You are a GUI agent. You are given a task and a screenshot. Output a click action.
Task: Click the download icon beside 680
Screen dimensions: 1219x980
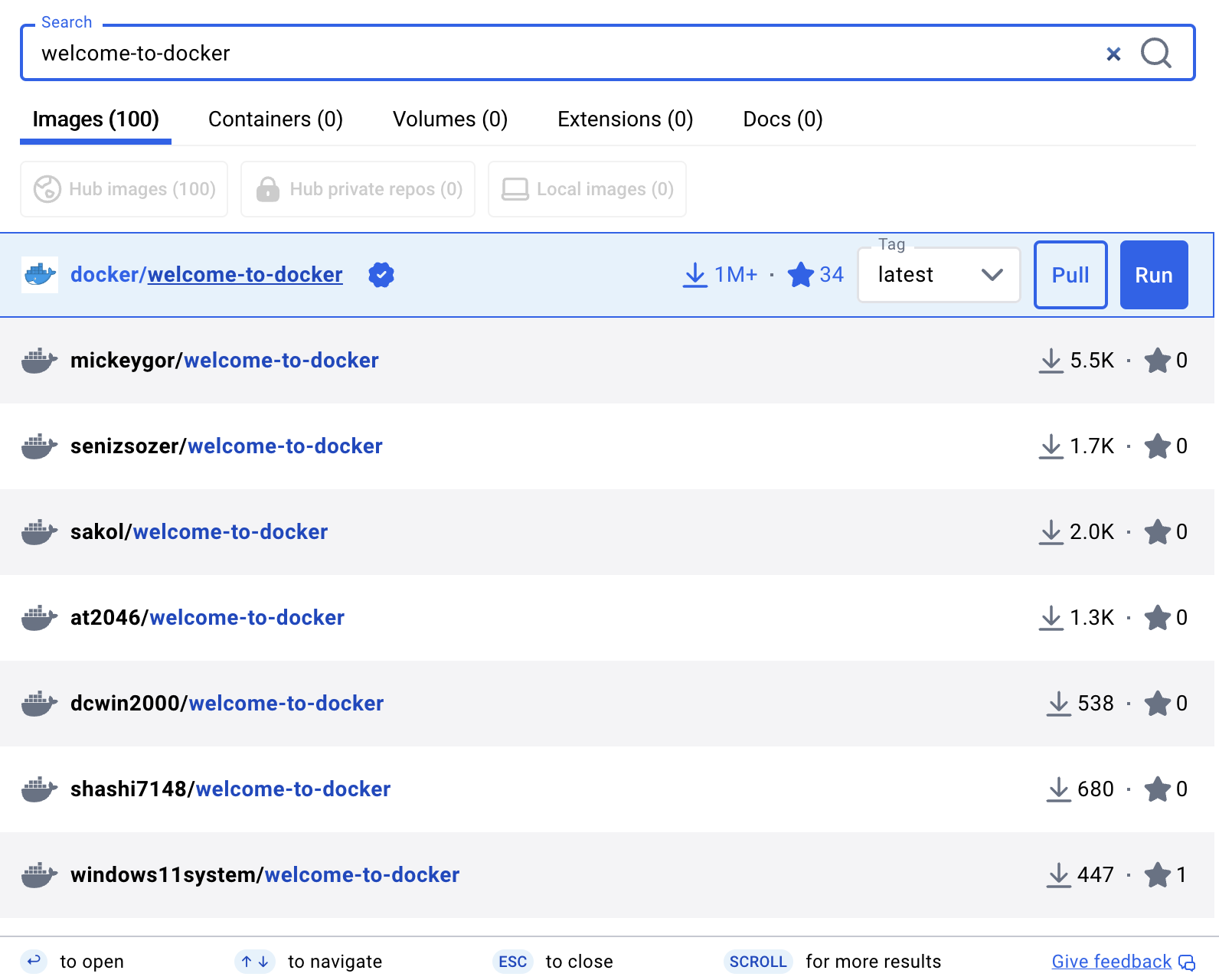tap(1059, 789)
